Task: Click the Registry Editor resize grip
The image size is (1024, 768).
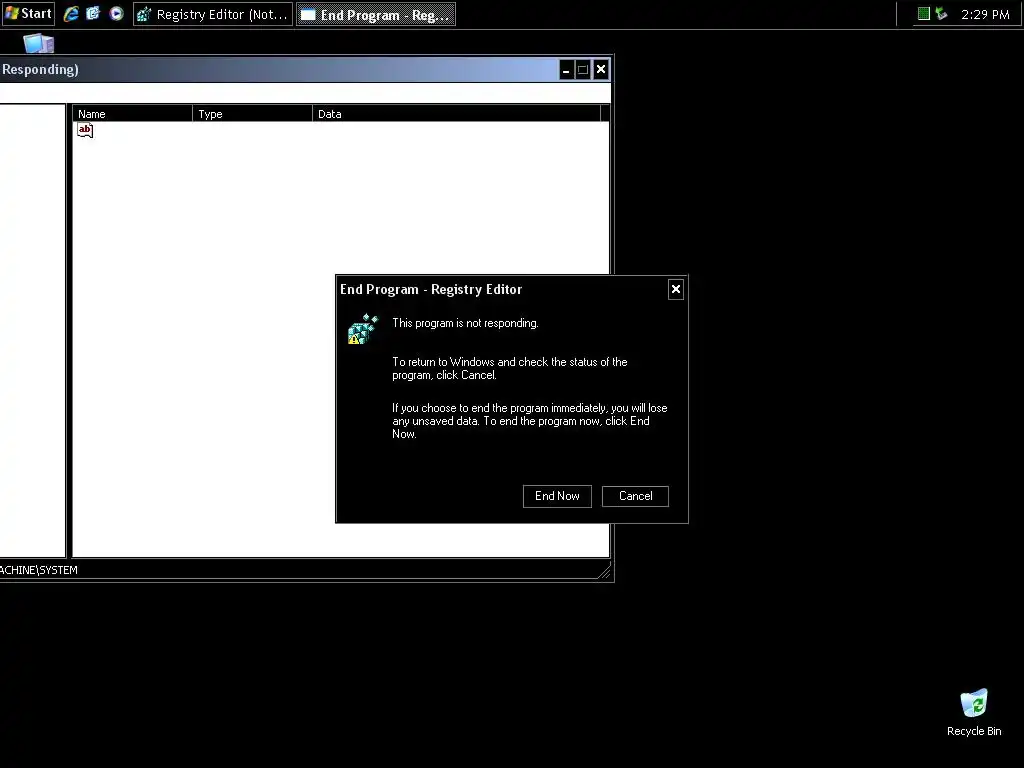Action: coord(605,571)
